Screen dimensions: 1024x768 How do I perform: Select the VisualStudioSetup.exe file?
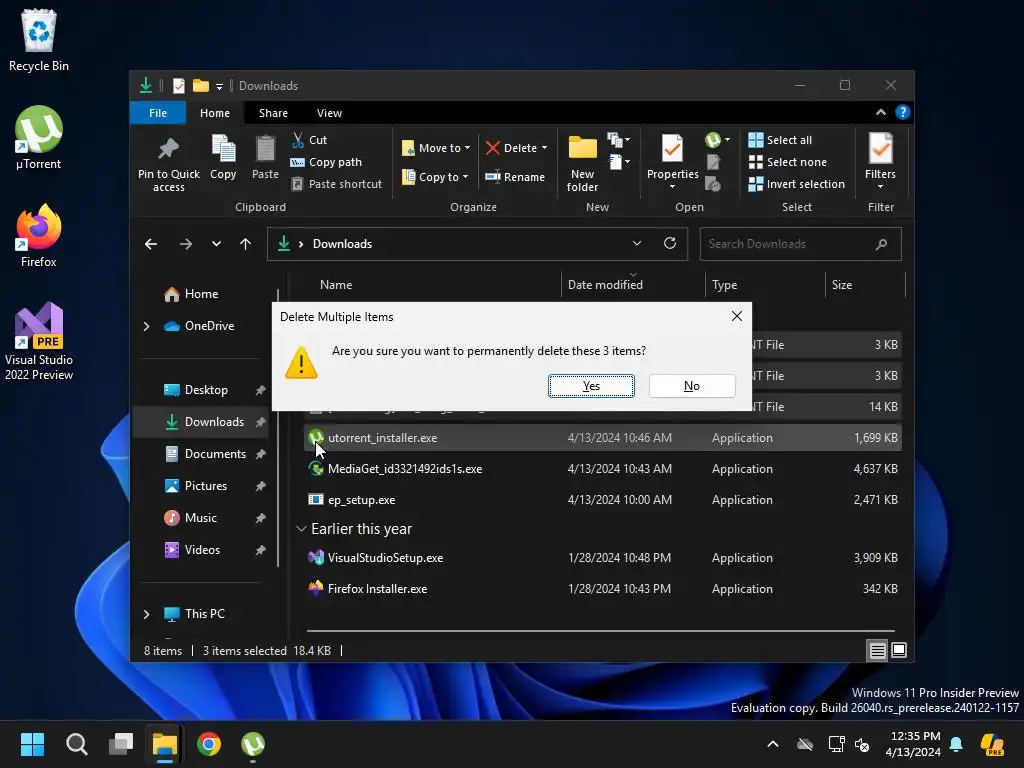[602, 558]
